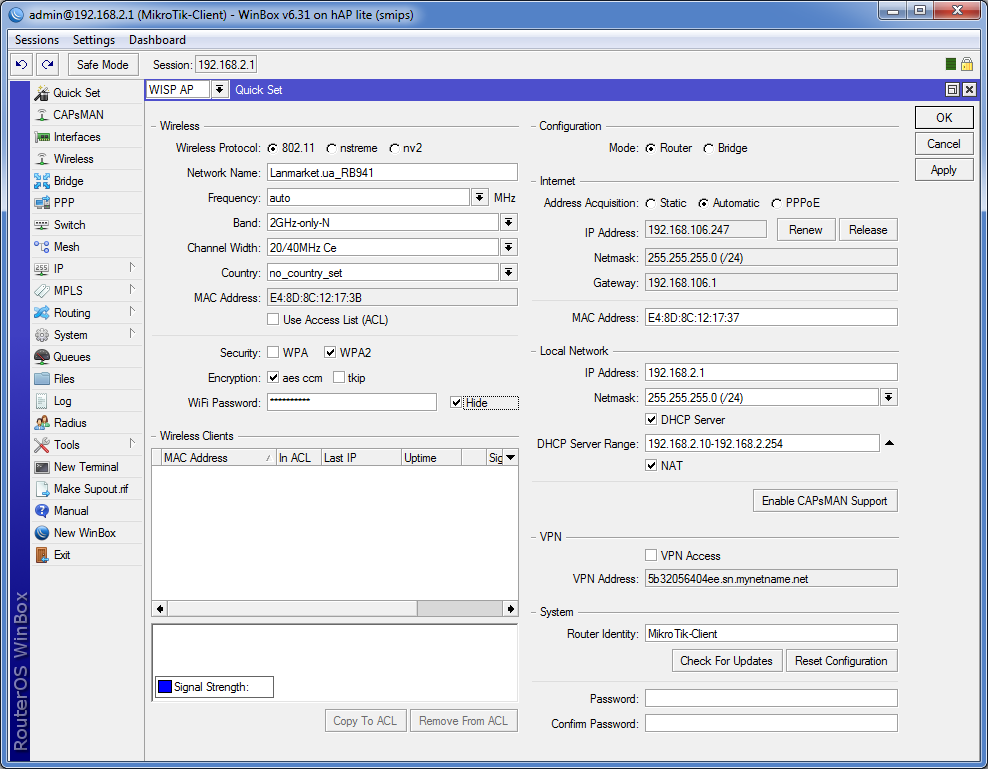
Task: Toggle tkip encryption checkbox
Action: [339, 378]
